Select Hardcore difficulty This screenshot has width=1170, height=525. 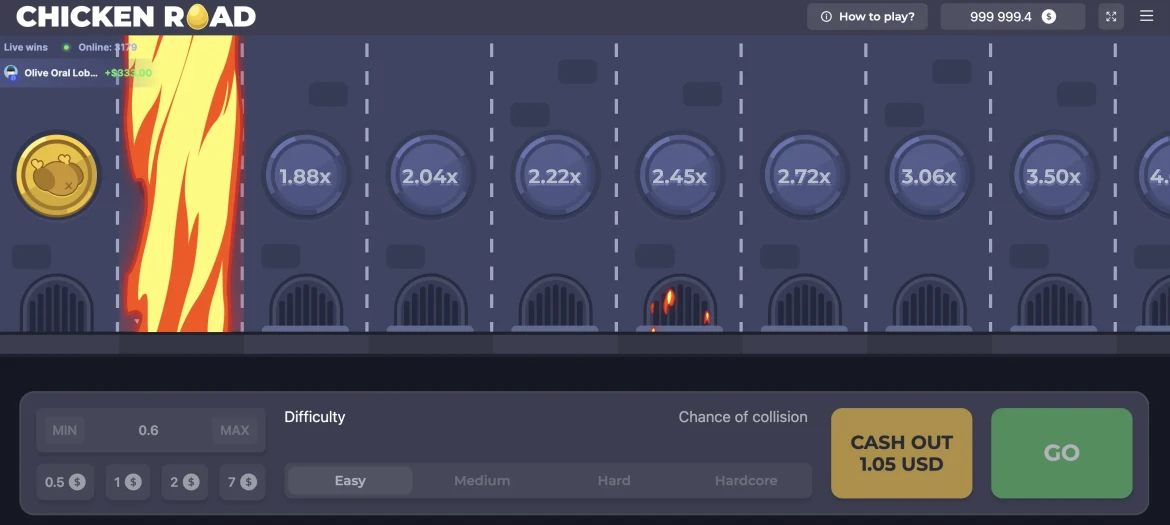tap(746, 481)
